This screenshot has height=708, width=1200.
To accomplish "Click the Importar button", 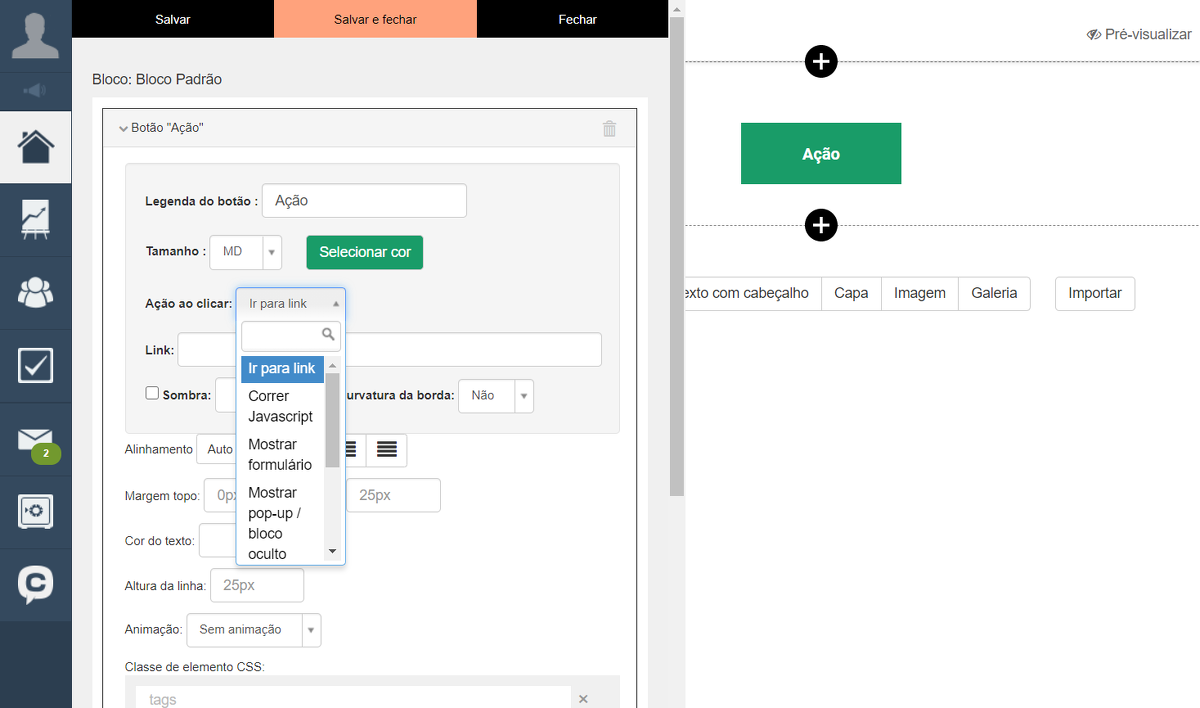I will 1094,293.
